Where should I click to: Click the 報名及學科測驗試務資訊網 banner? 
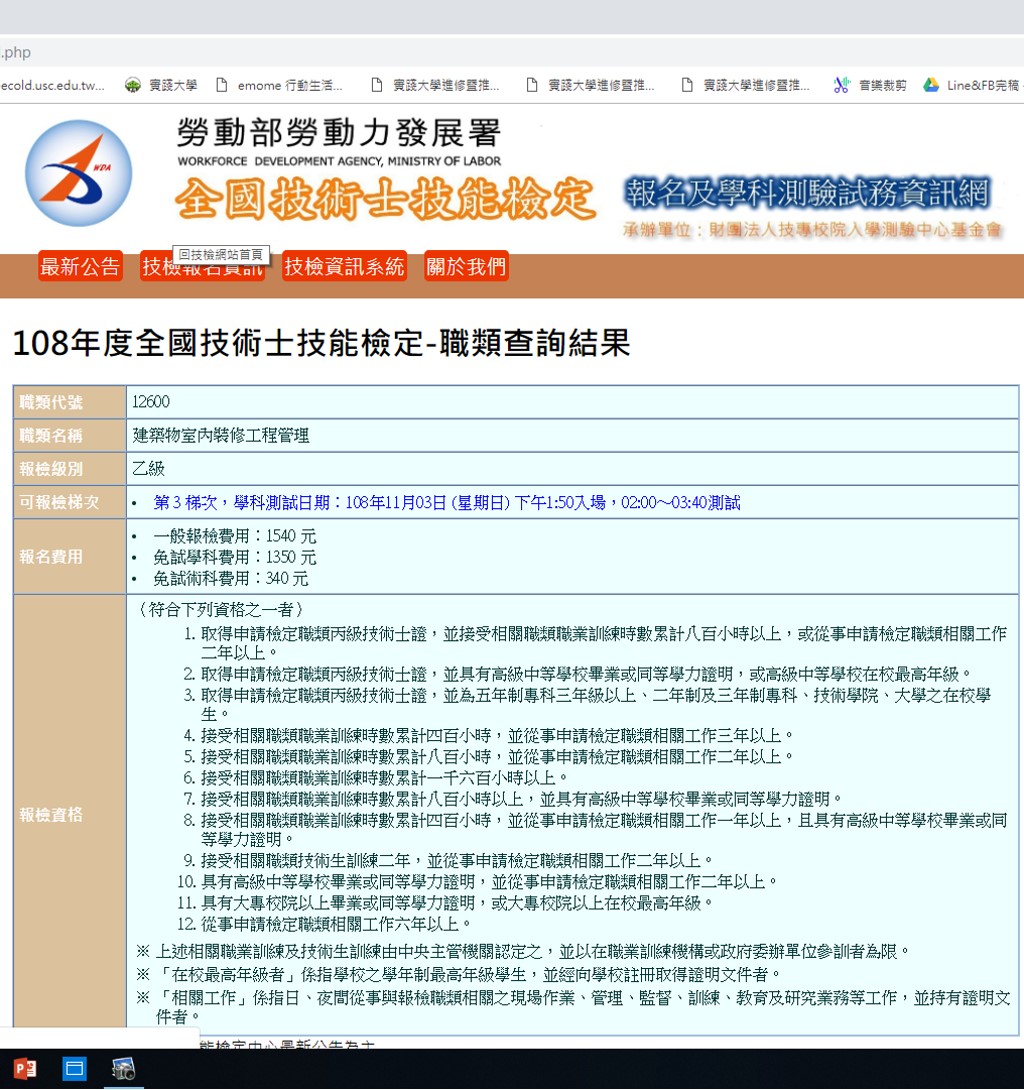coord(806,192)
